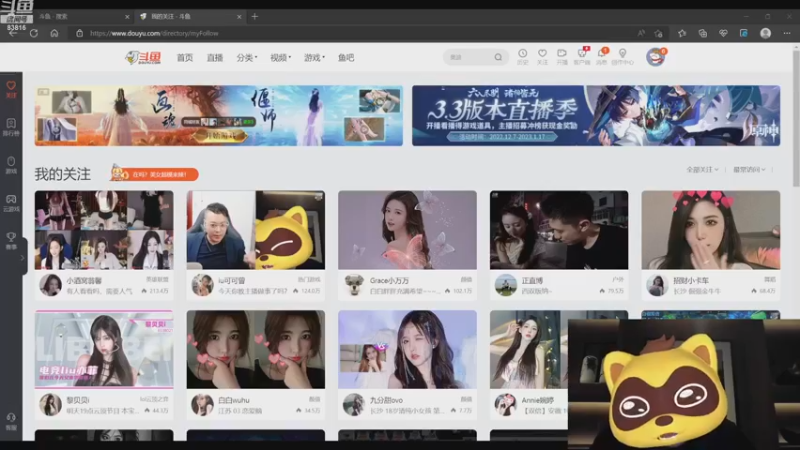Image resolution: width=800 pixels, height=450 pixels.
Task: View site info via padlock icon
Action: [80, 33]
